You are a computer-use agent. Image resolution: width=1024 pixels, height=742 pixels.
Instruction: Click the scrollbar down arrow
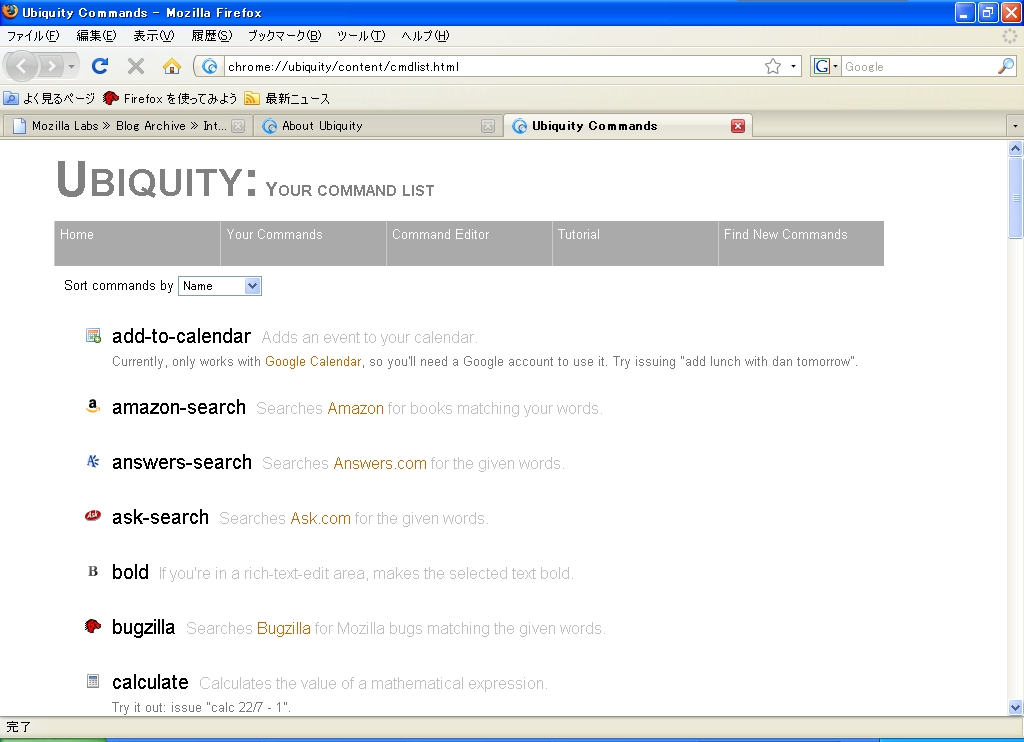coord(1016,707)
